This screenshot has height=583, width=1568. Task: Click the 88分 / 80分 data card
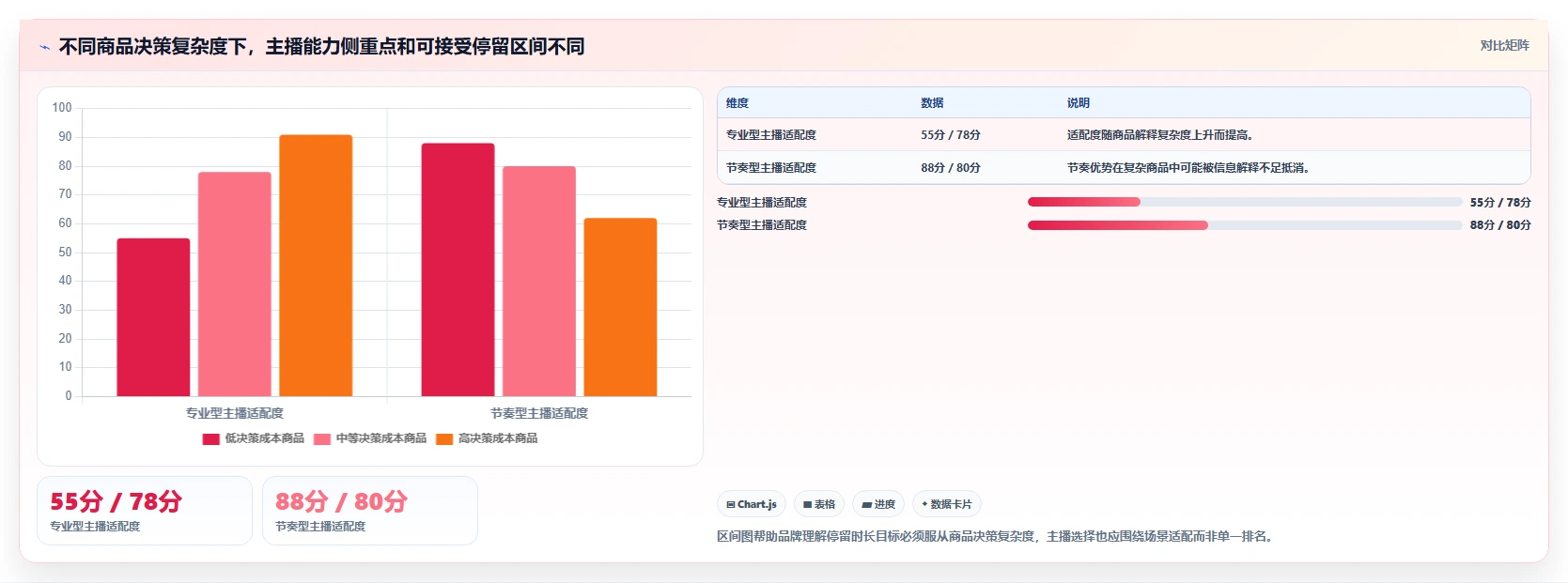[x=370, y=511]
